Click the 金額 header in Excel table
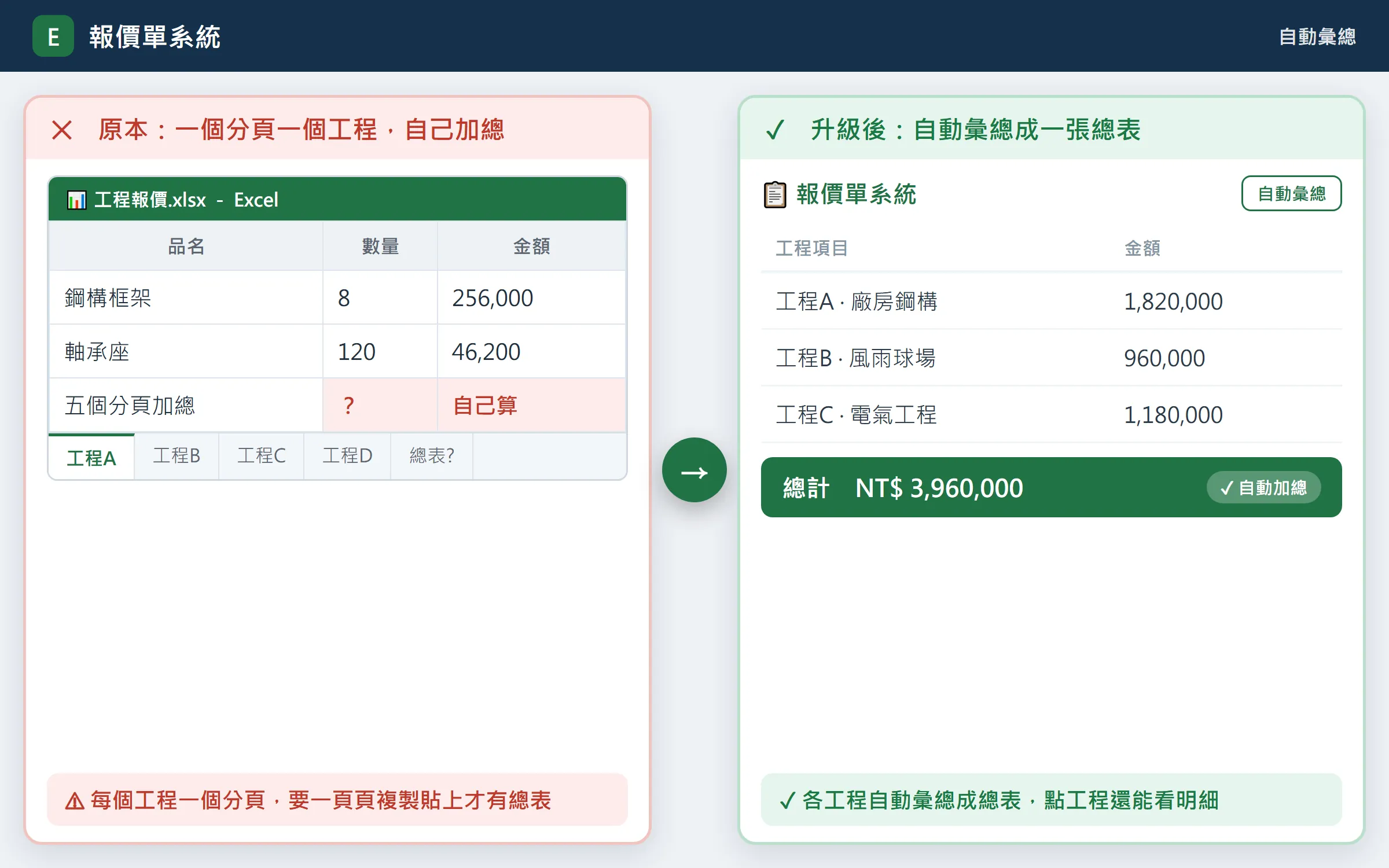 (x=531, y=246)
